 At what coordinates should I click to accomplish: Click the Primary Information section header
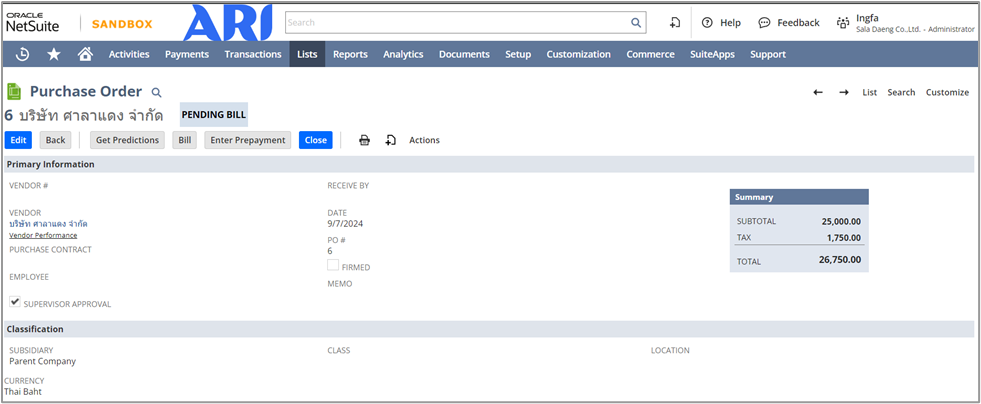pos(489,164)
